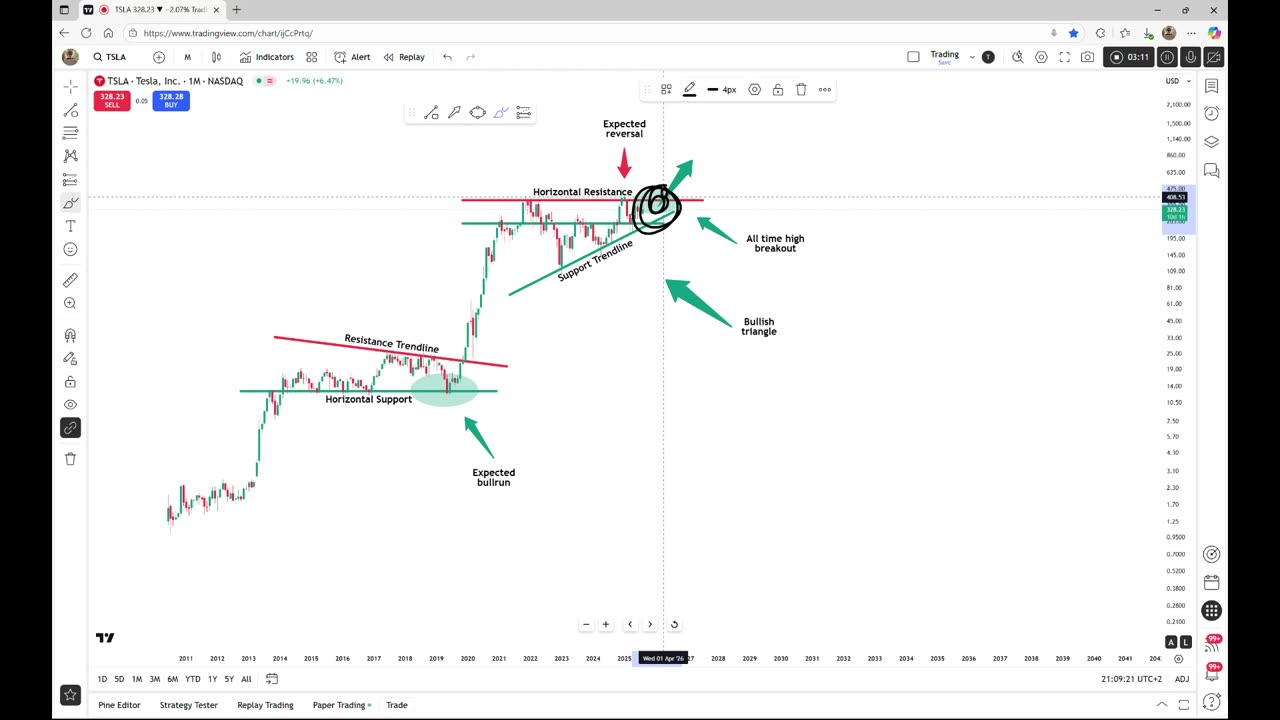The width and height of the screenshot is (1280, 720).
Task: Open the Strategy Tester tab
Action: pyautogui.click(x=189, y=705)
